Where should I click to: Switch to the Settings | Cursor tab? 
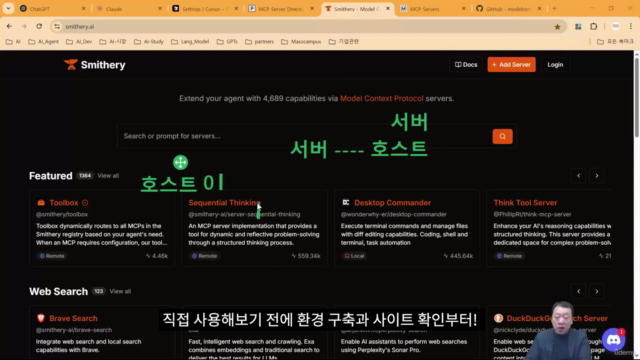204,9
